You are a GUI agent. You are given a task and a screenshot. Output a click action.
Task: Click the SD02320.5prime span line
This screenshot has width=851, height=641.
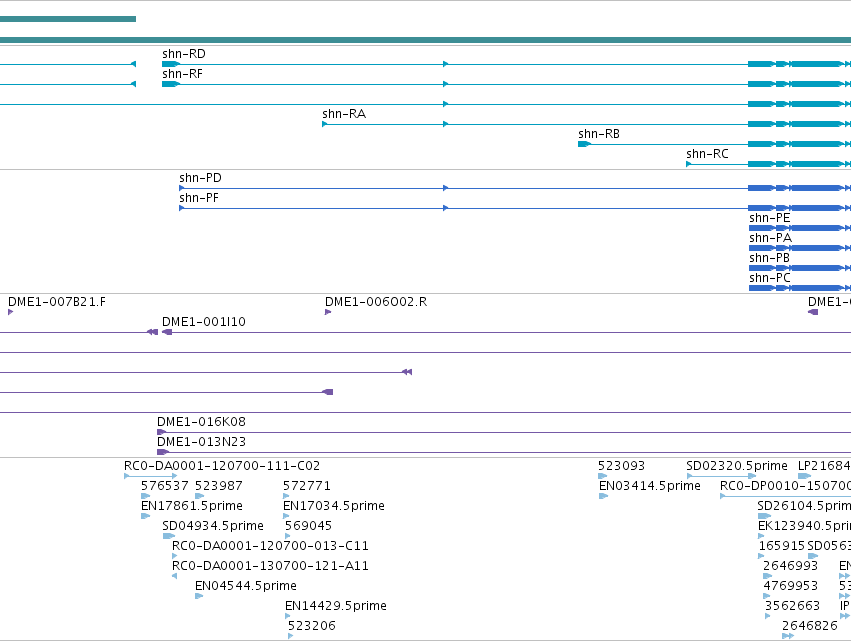(x=721, y=476)
